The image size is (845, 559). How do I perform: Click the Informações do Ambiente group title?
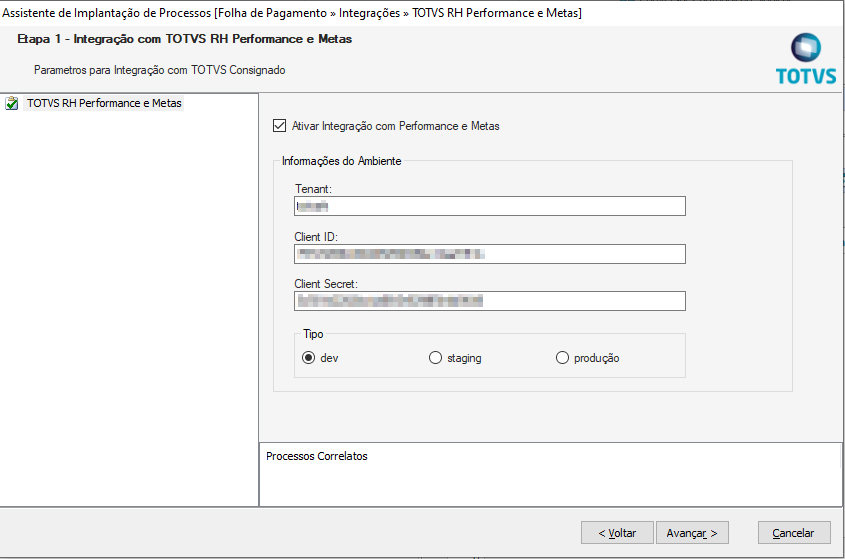[342, 161]
